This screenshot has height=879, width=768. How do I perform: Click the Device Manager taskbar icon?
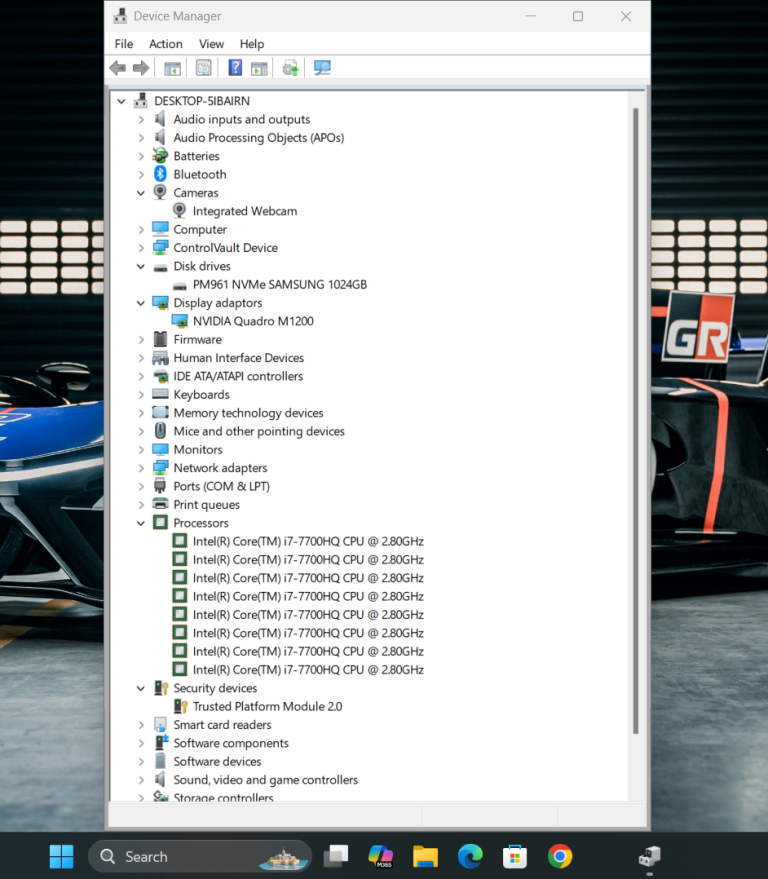click(x=649, y=856)
